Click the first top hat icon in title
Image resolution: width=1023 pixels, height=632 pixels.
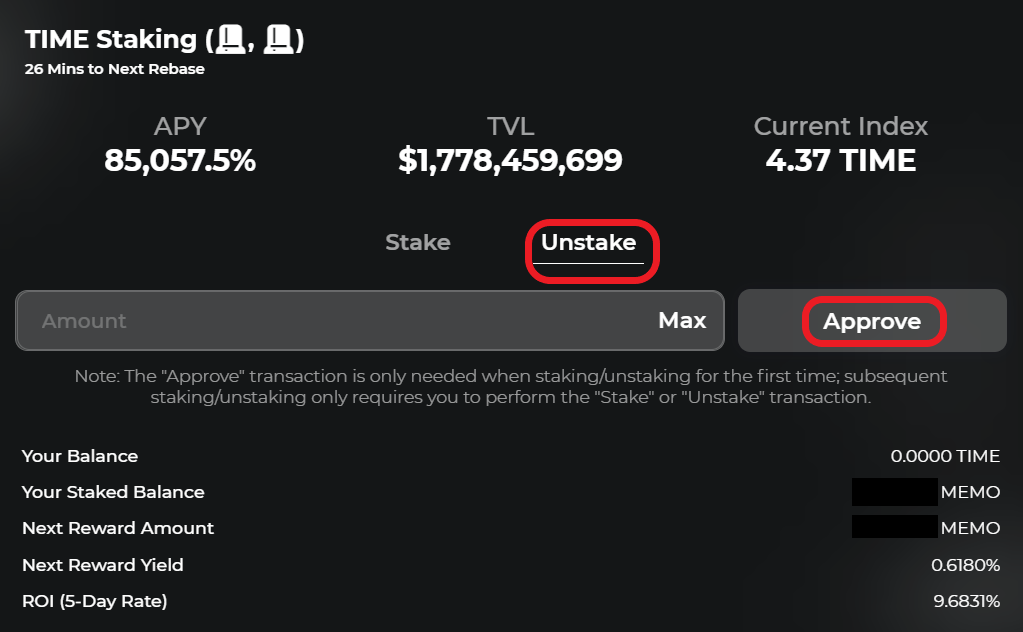[x=232, y=40]
